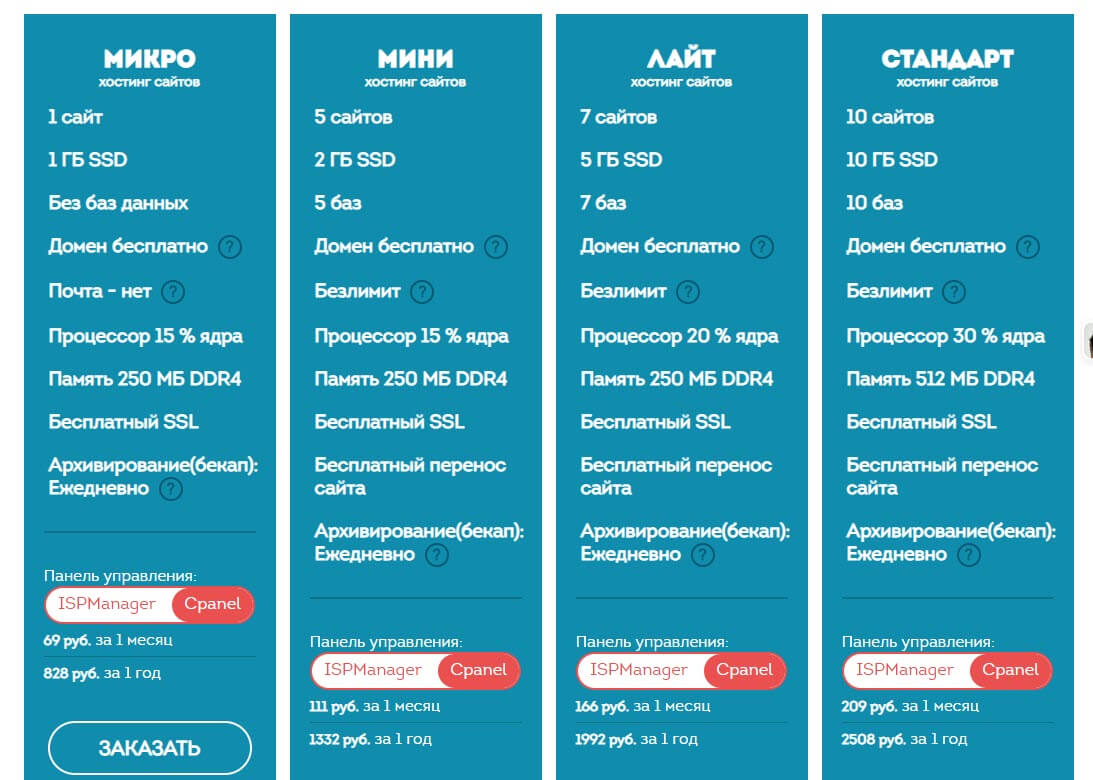The image size is (1093, 780).
Task: Choose Cpanel for the Мини plan
Action: tap(479, 670)
